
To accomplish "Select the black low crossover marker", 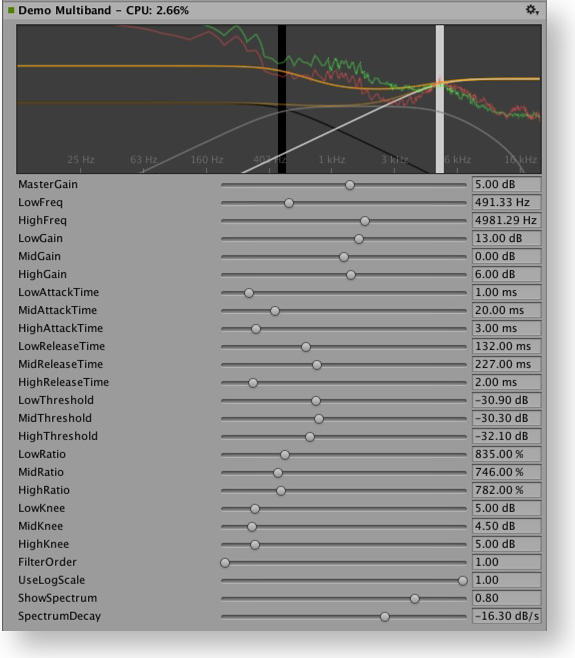I will [282, 99].
